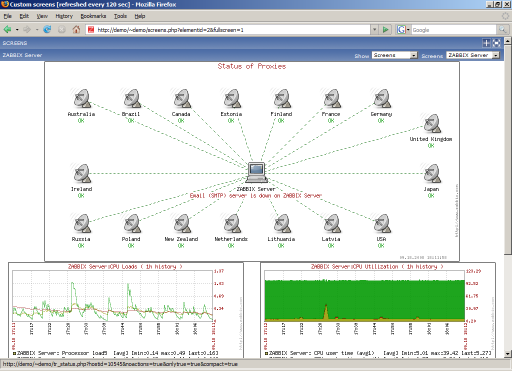Toggle fullscreen icon in the SCREENS header
This screenshot has height=371, width=512.
(497, 43)
